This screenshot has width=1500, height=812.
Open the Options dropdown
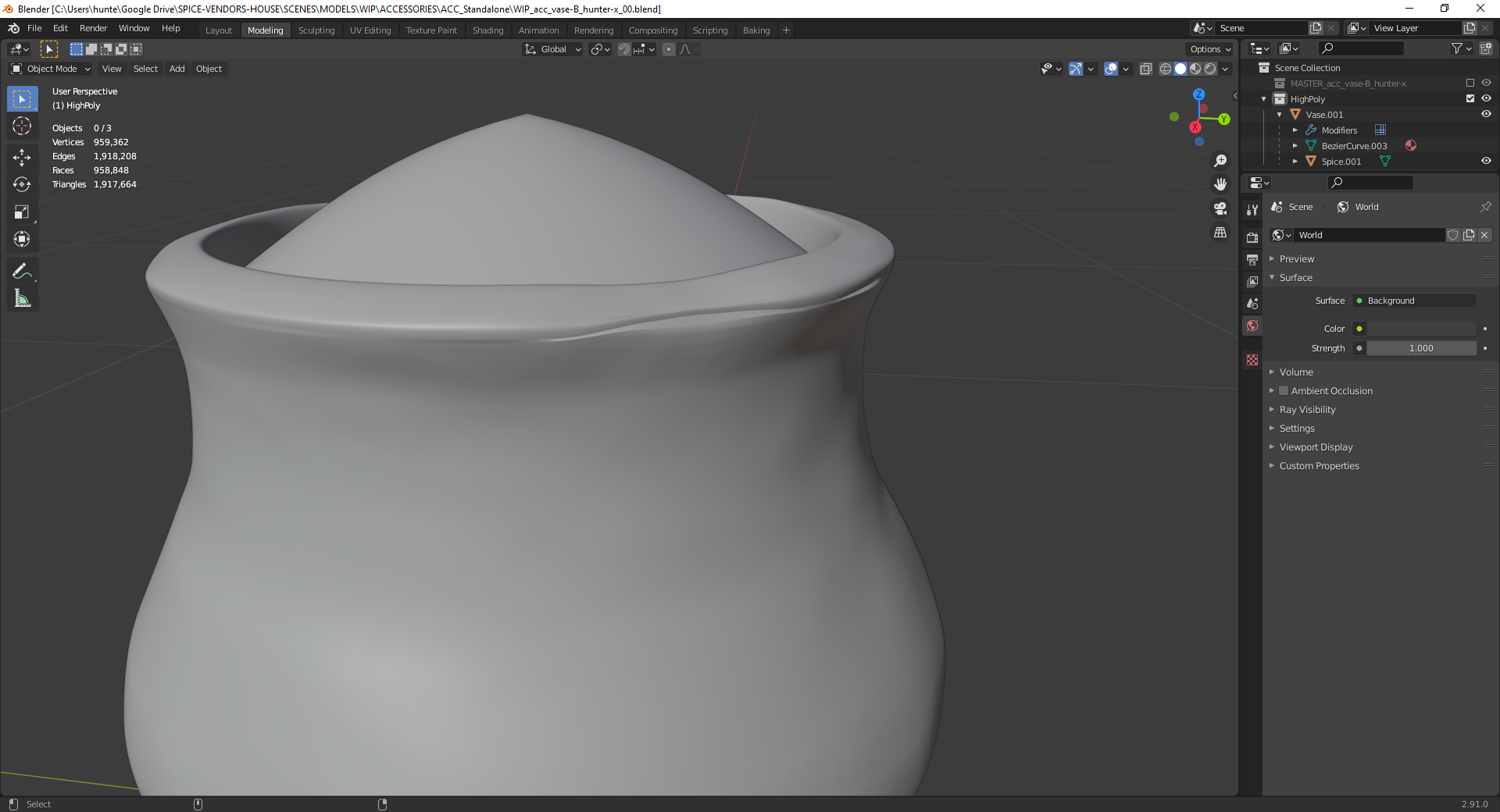(1209, 49)
